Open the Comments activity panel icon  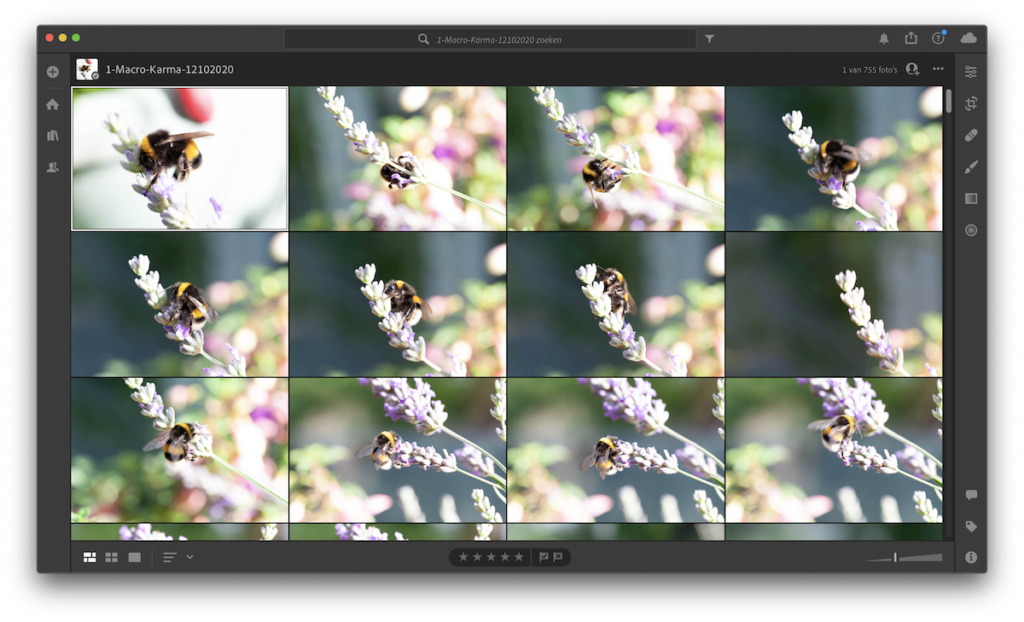971,495
